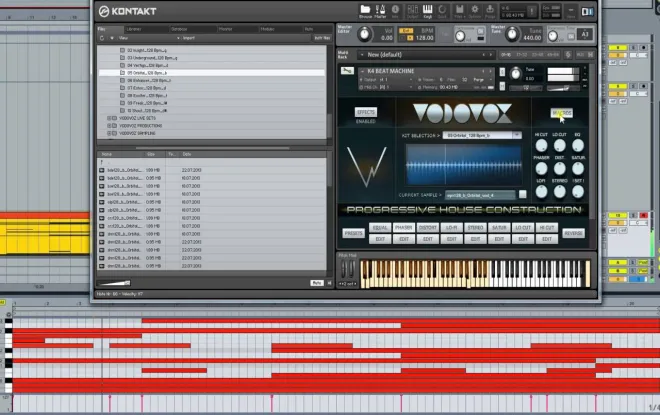Image resolution: width=660 pixels, height=415 pixels.
Task: Click the EDIT button under EQUAL
Action: (x=380, y=239)
